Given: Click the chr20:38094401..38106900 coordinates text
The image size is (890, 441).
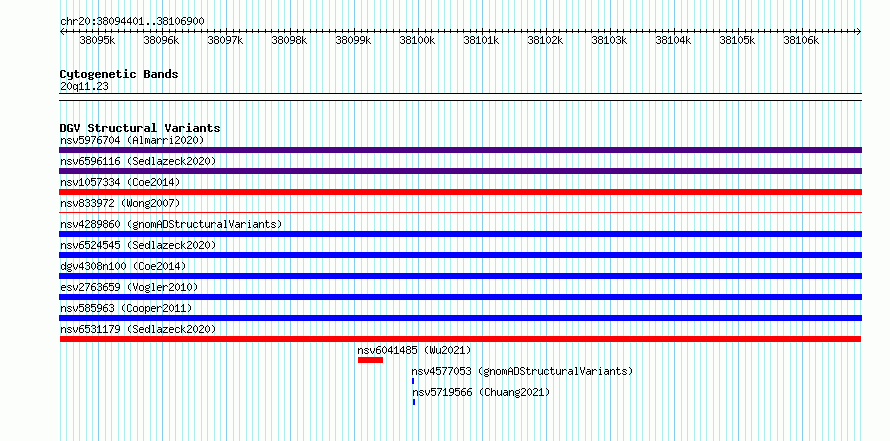Looking at the screenshot, I should point(132,22).
